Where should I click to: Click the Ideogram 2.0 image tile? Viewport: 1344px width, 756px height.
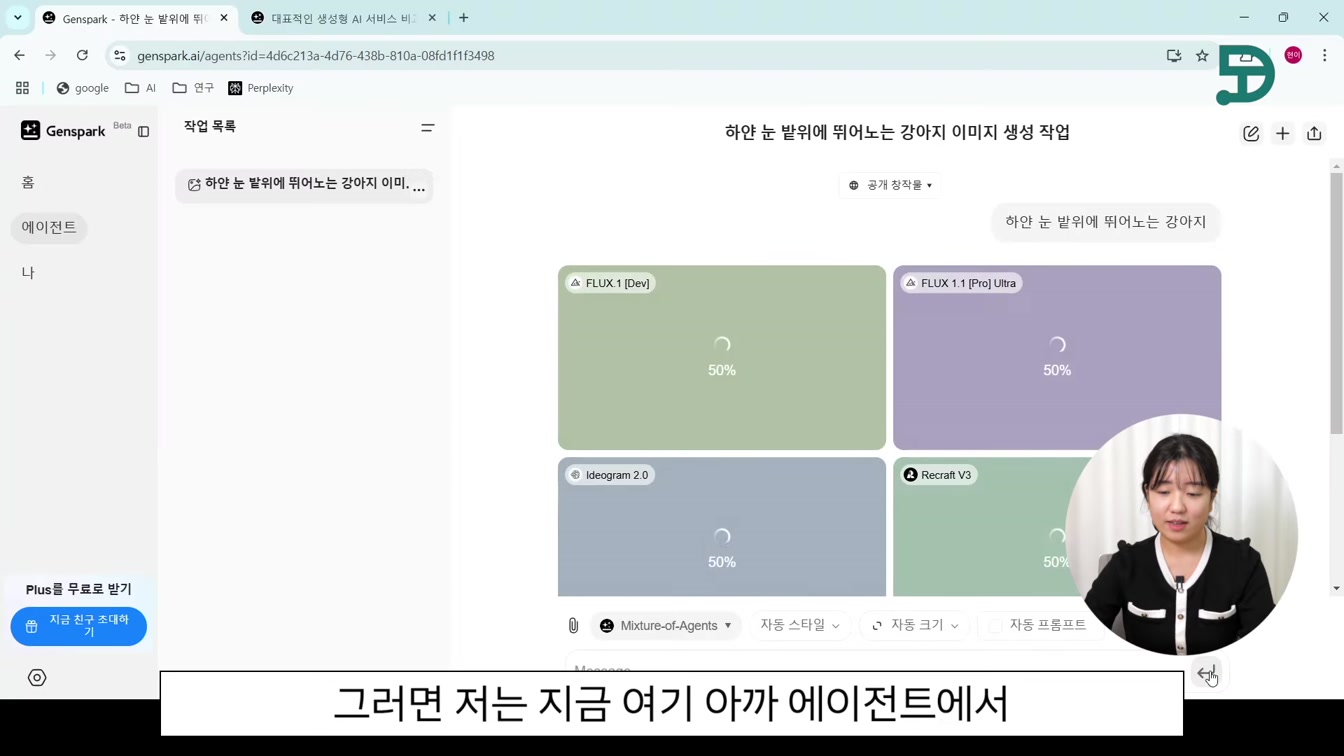tap(722, 527)
